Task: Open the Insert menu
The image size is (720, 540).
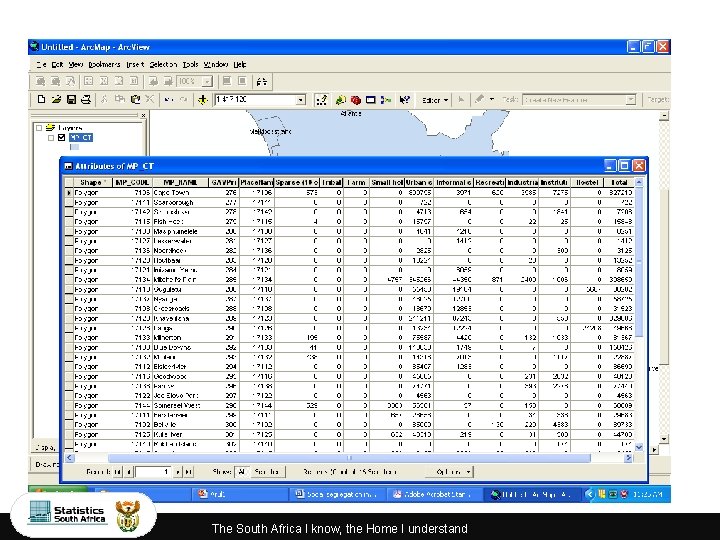Action: tap(135, 64)
